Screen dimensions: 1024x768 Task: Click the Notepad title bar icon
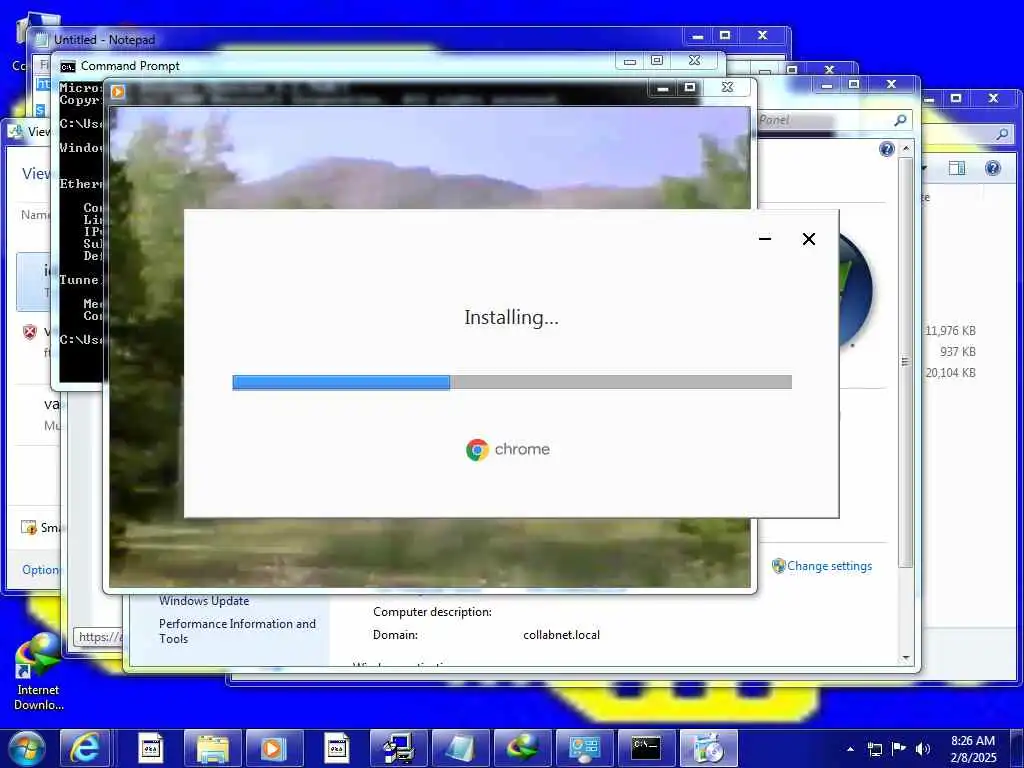pyautogui.click(x=42, y=40)
